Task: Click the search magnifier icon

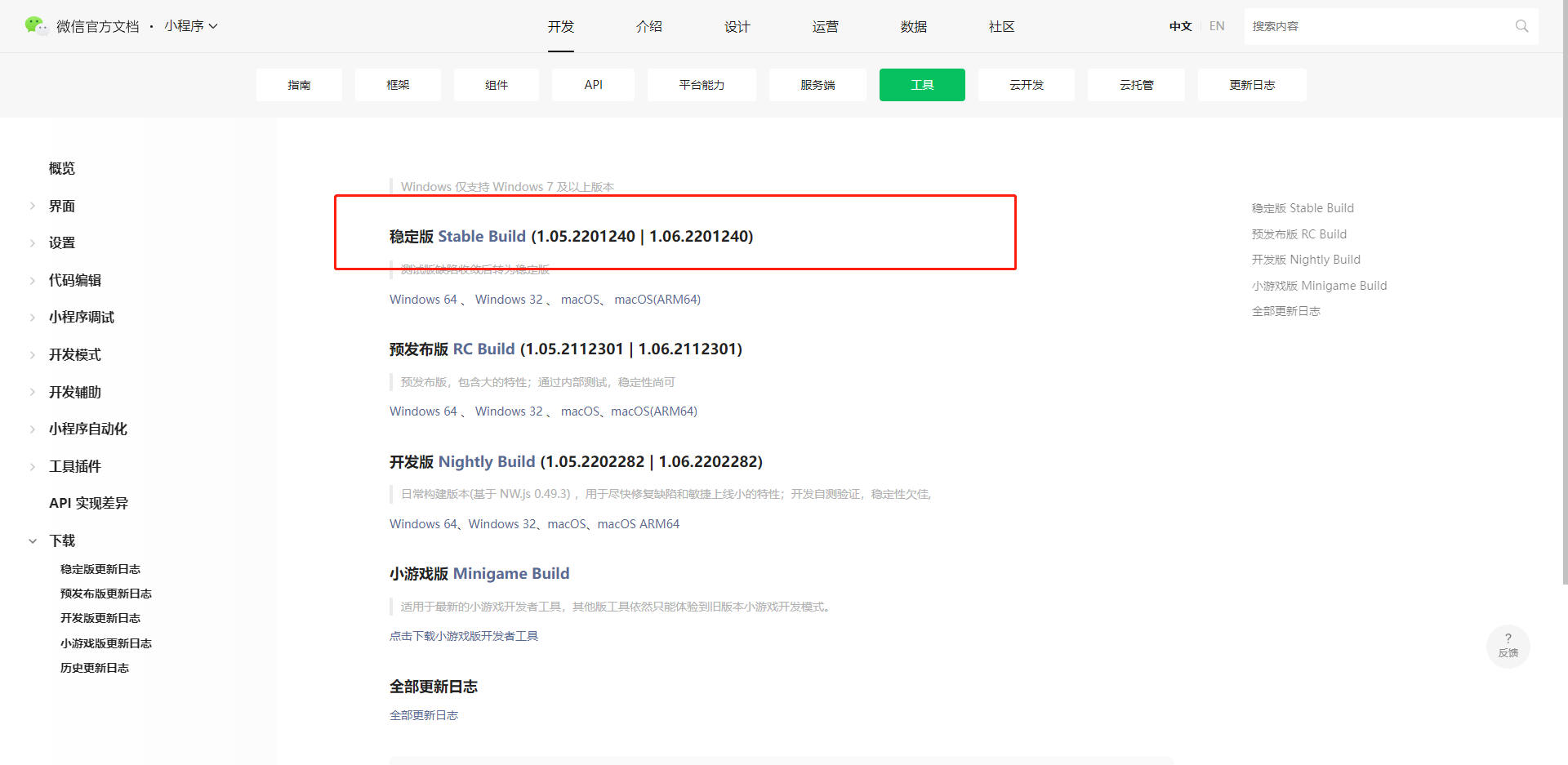Action: click(1521, 25)
